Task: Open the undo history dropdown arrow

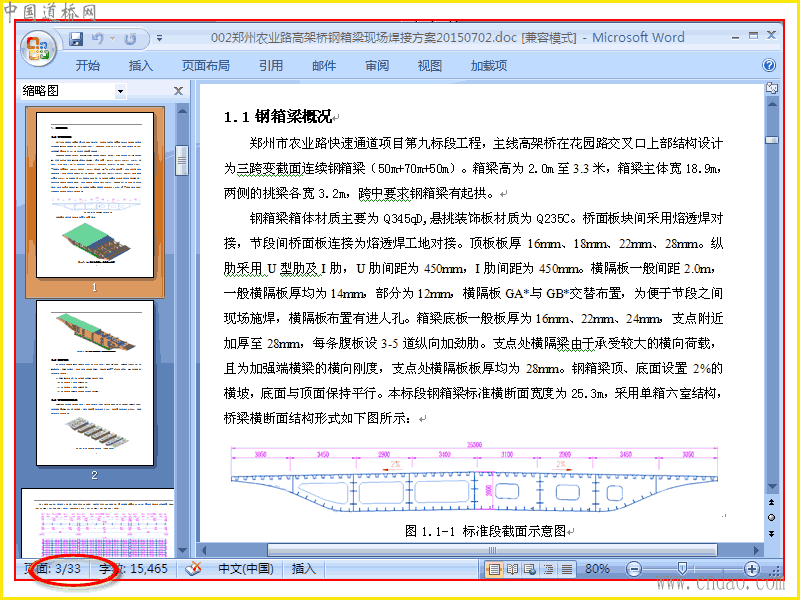Action: [112, 38]
